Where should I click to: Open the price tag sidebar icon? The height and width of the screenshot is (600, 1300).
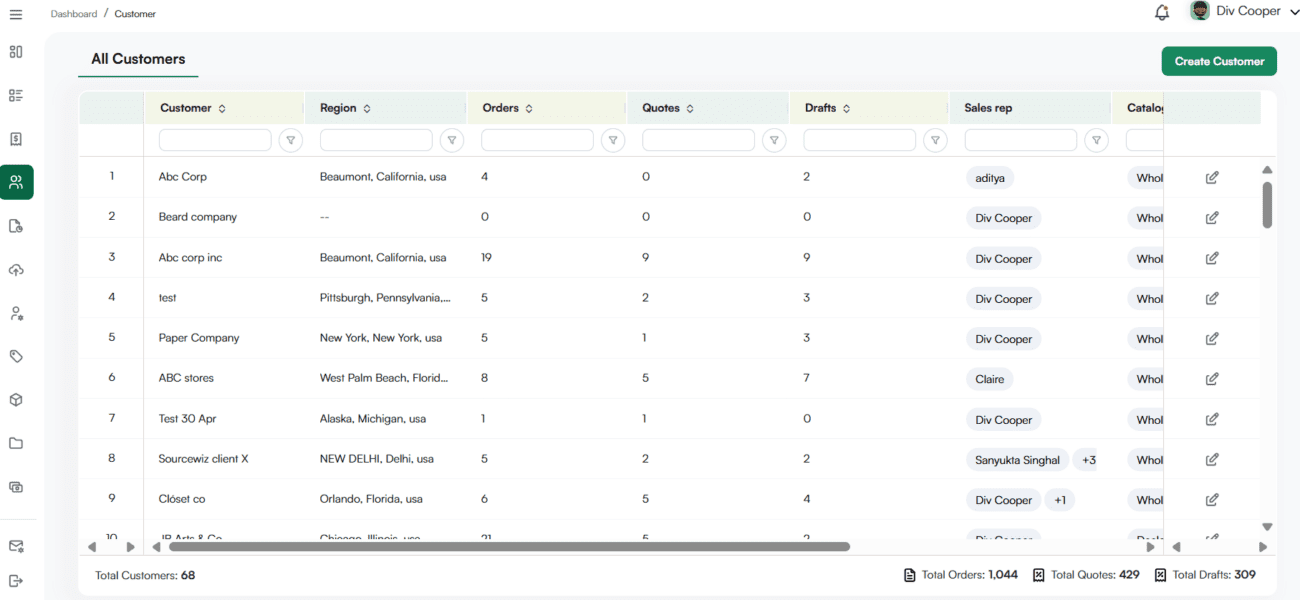point(16,356)
